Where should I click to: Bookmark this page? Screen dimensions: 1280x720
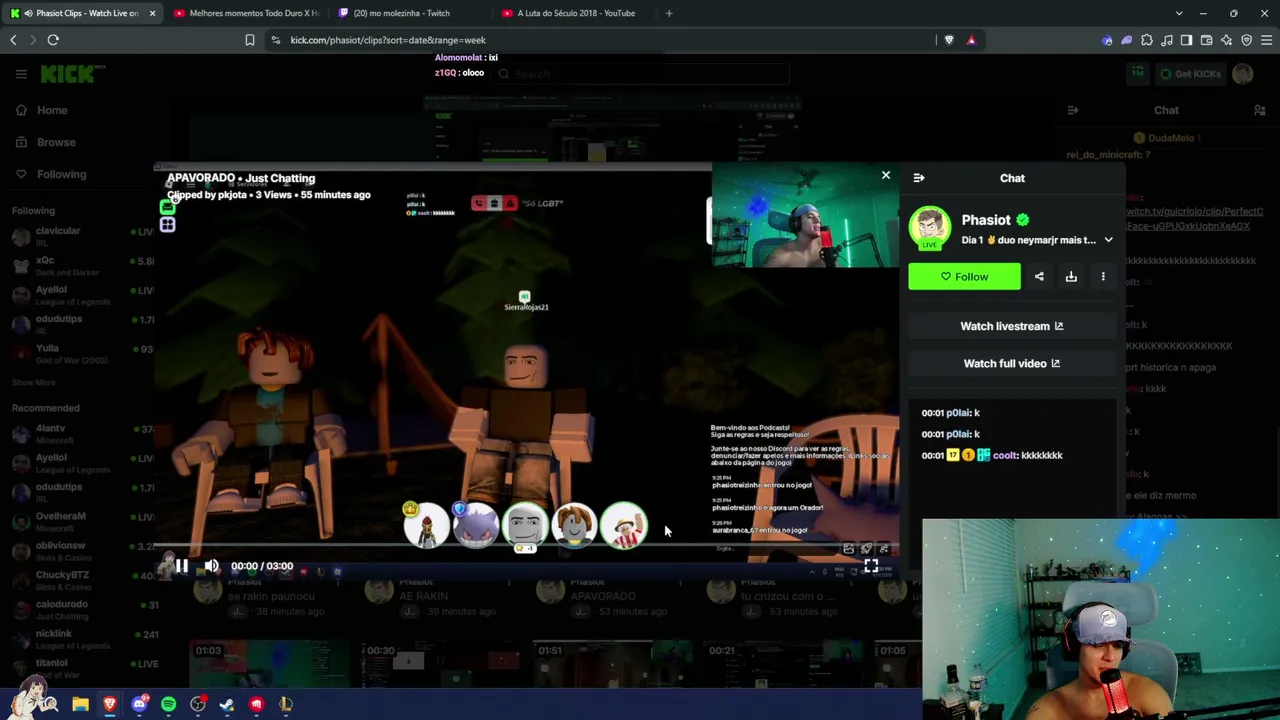click(250, 40)
